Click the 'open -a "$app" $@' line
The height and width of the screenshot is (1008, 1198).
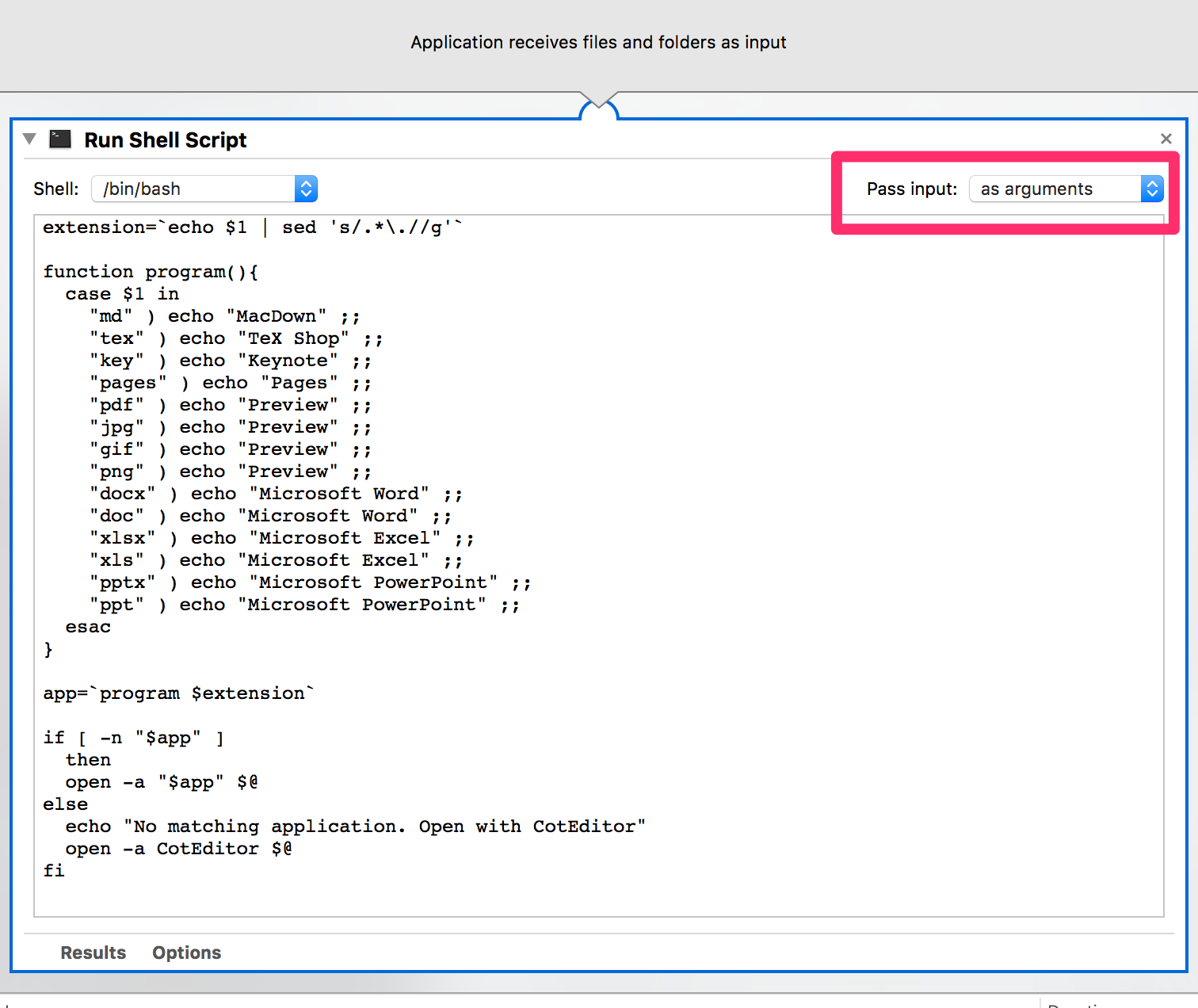162,782
